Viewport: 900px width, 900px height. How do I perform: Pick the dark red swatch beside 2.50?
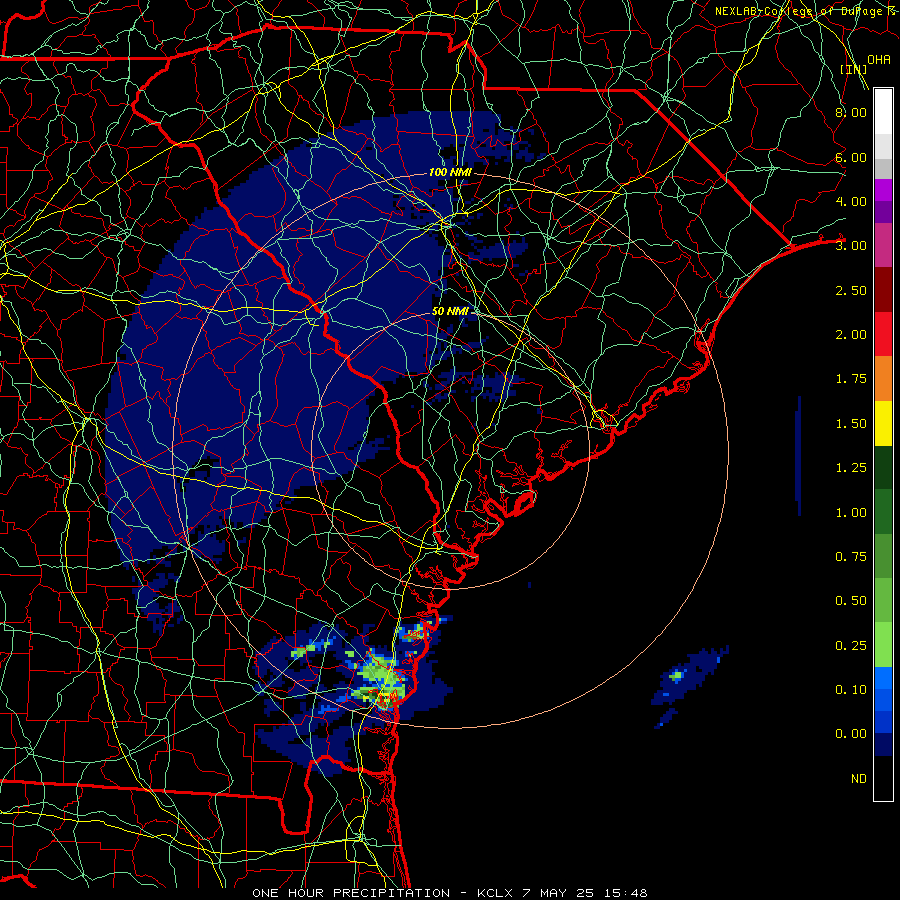coord(883,290)
